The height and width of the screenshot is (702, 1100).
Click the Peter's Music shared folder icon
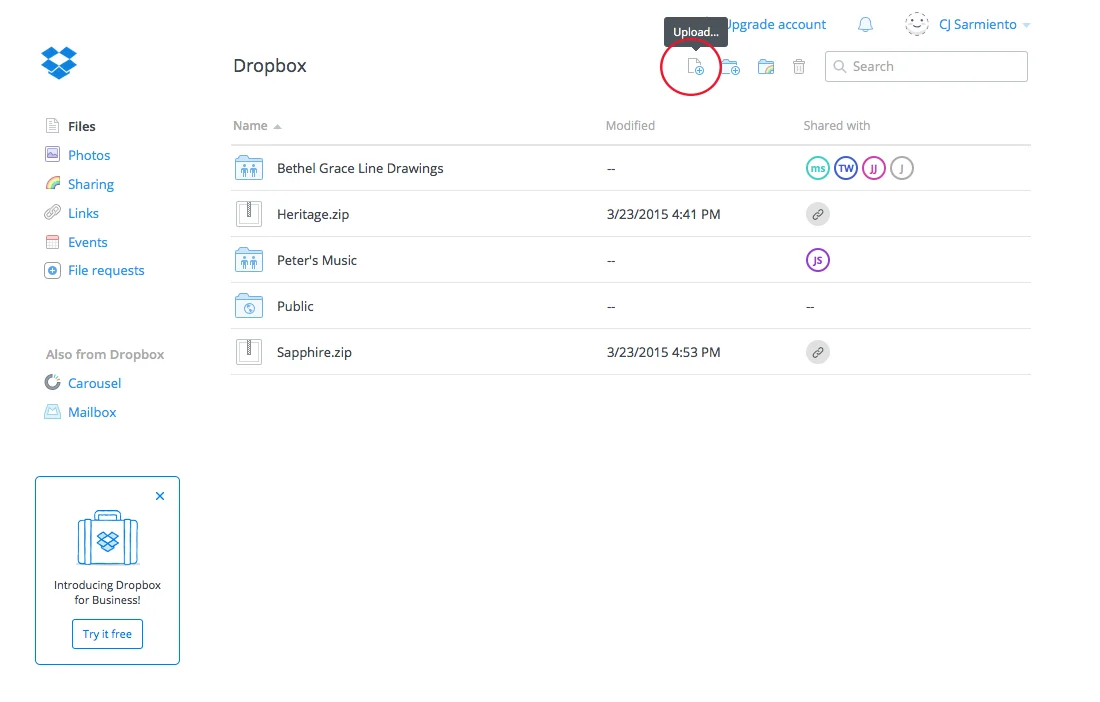click(x=248, y=259)
